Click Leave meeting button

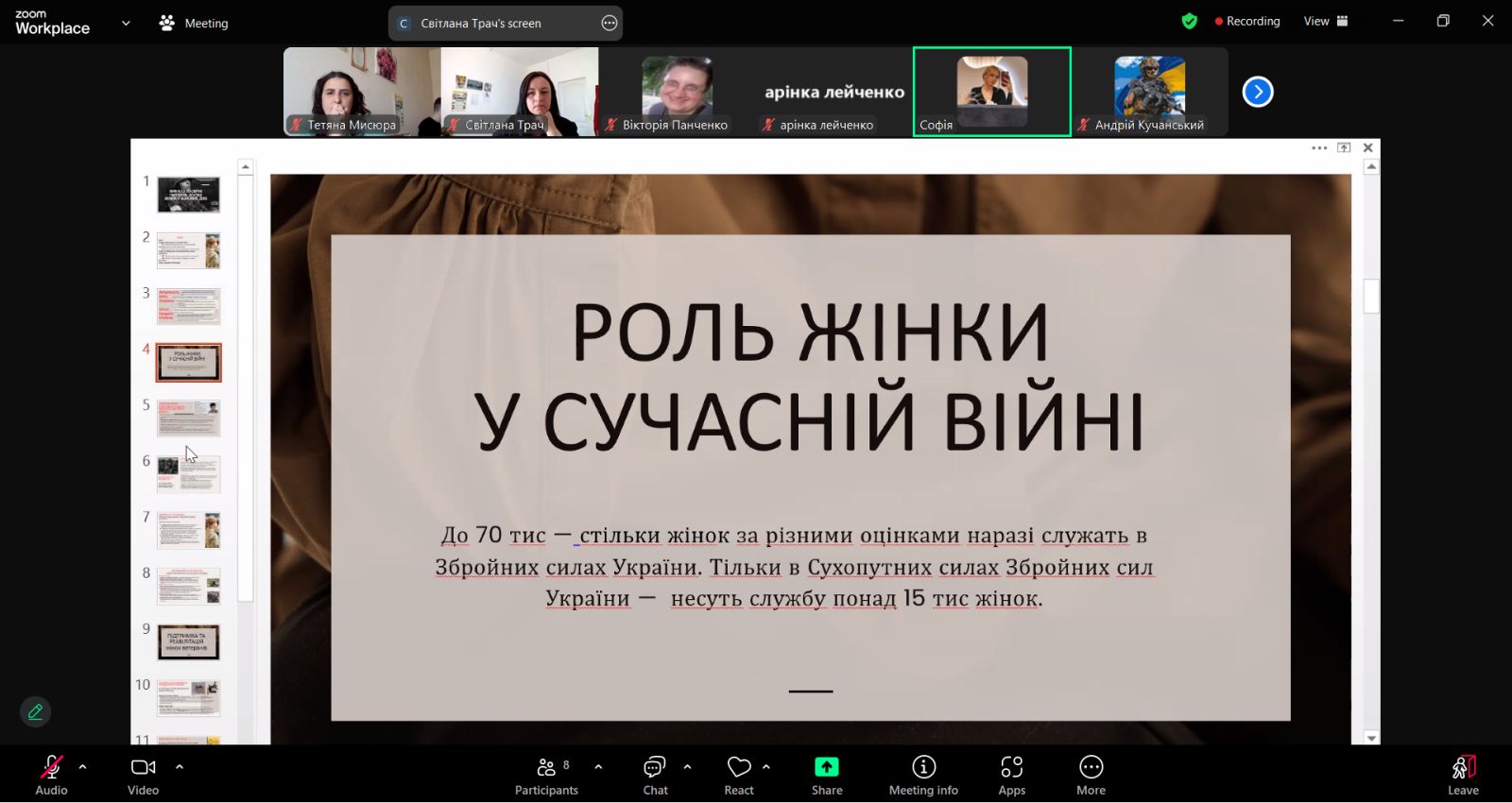click(1463, 775)
